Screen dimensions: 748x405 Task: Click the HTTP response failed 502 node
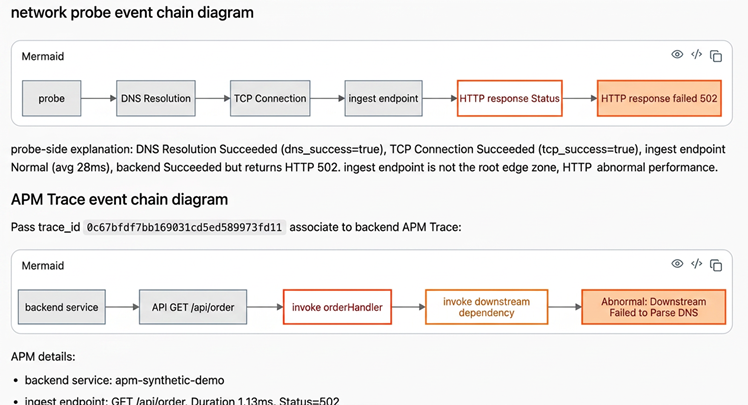click(659, 98)
